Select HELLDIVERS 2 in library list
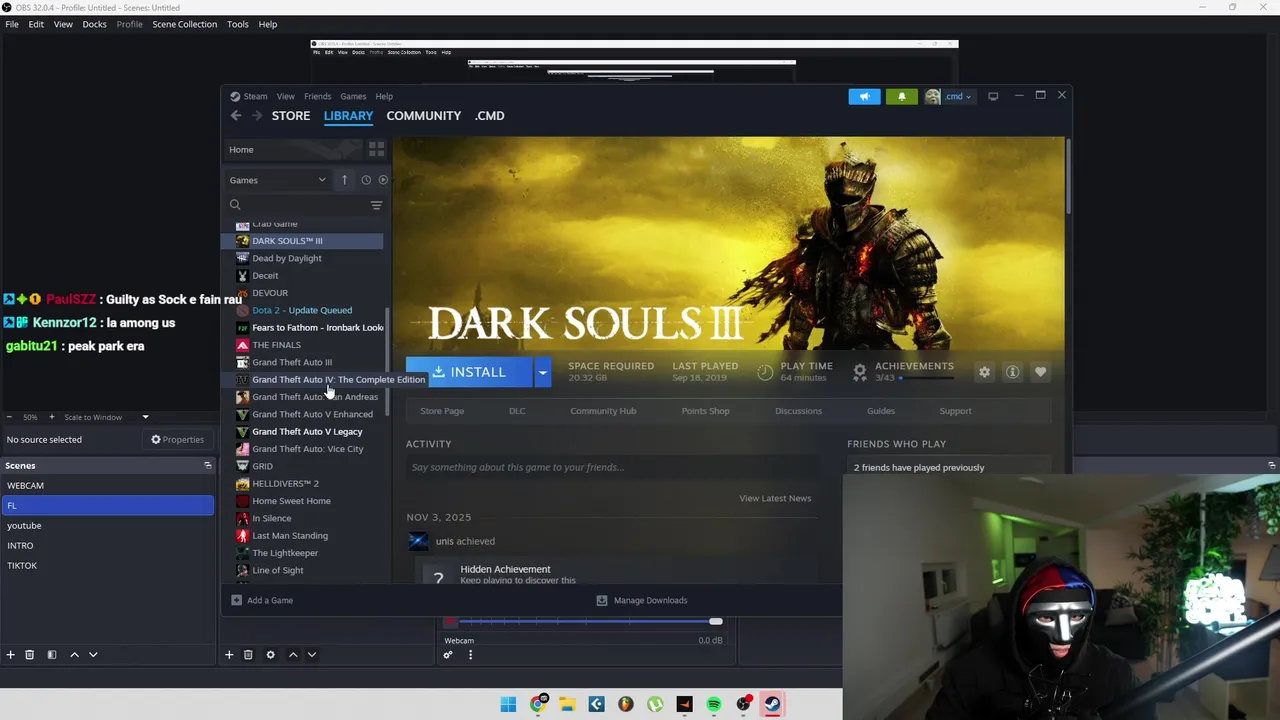Image resolution: width=1280 pixels, height=720 pixels. pyautogui.click(x=285, y=484)
